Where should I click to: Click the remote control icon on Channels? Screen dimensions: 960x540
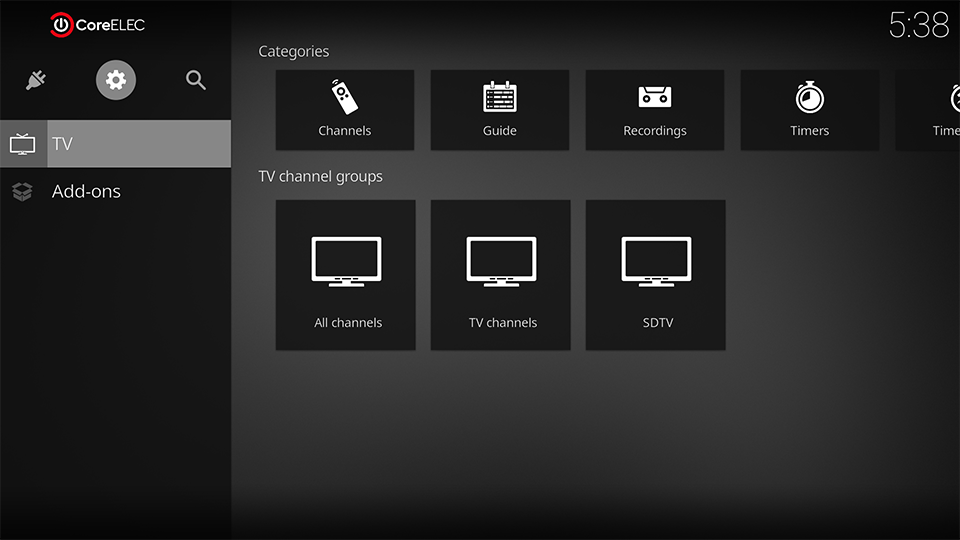(x=344, y=97)
